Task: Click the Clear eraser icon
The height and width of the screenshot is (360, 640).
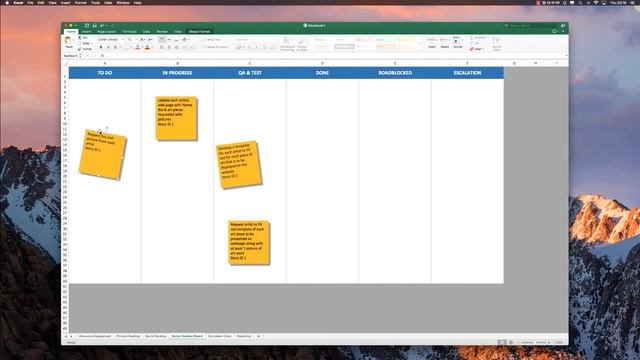Action: (x=472, y=49)
